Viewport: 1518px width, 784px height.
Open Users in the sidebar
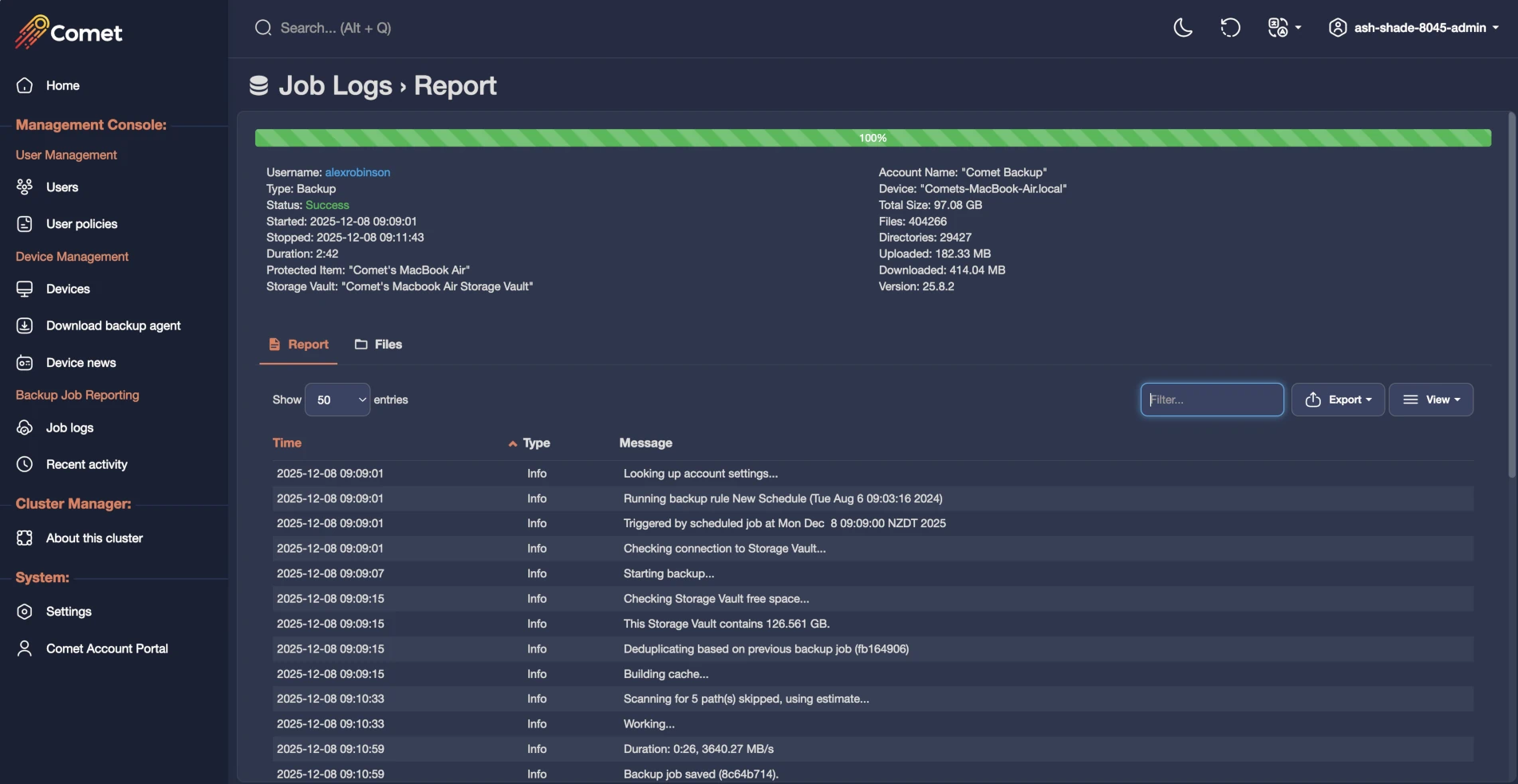coord(62,187)
